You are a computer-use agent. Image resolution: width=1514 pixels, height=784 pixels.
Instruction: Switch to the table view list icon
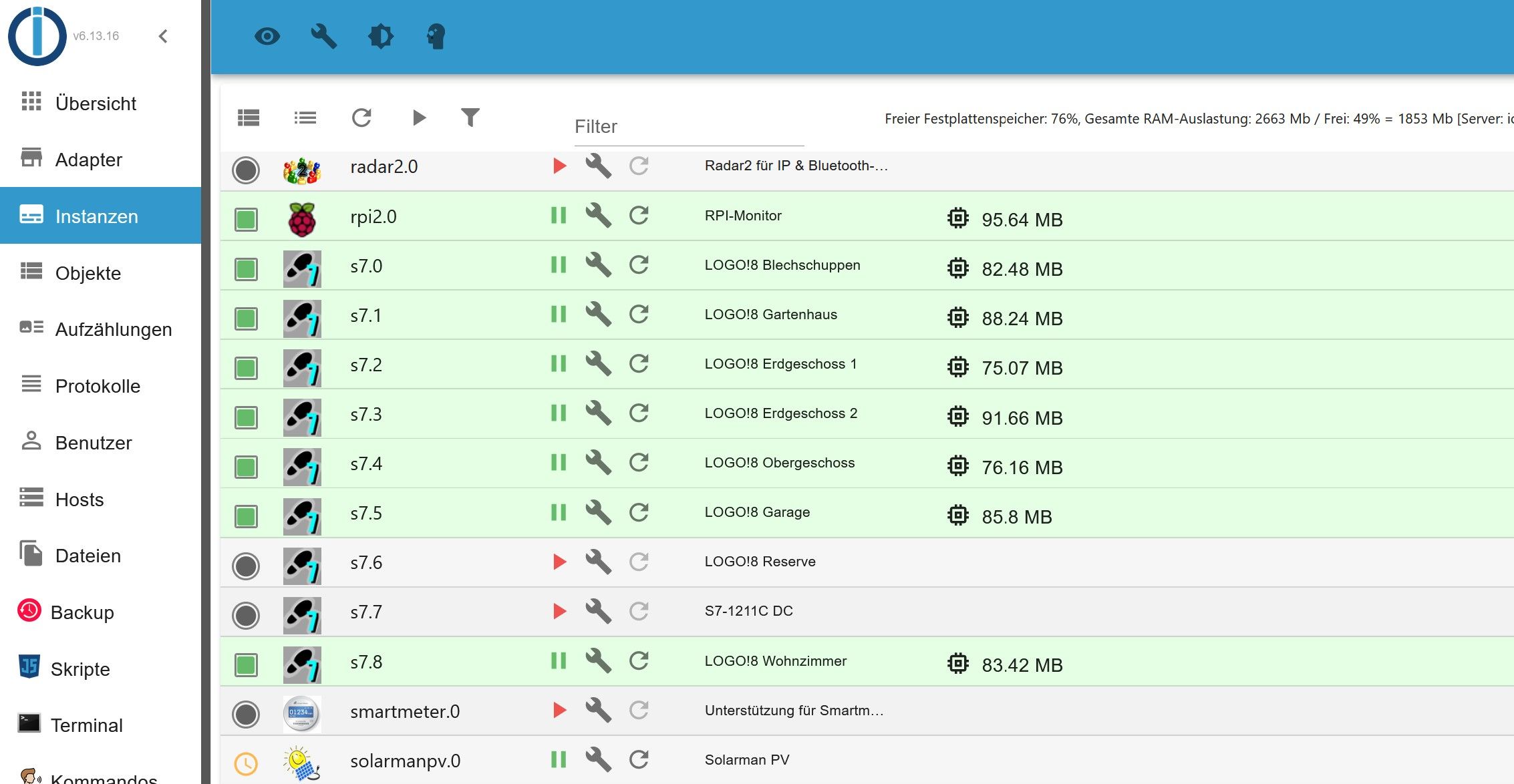(x=249, y=118)
